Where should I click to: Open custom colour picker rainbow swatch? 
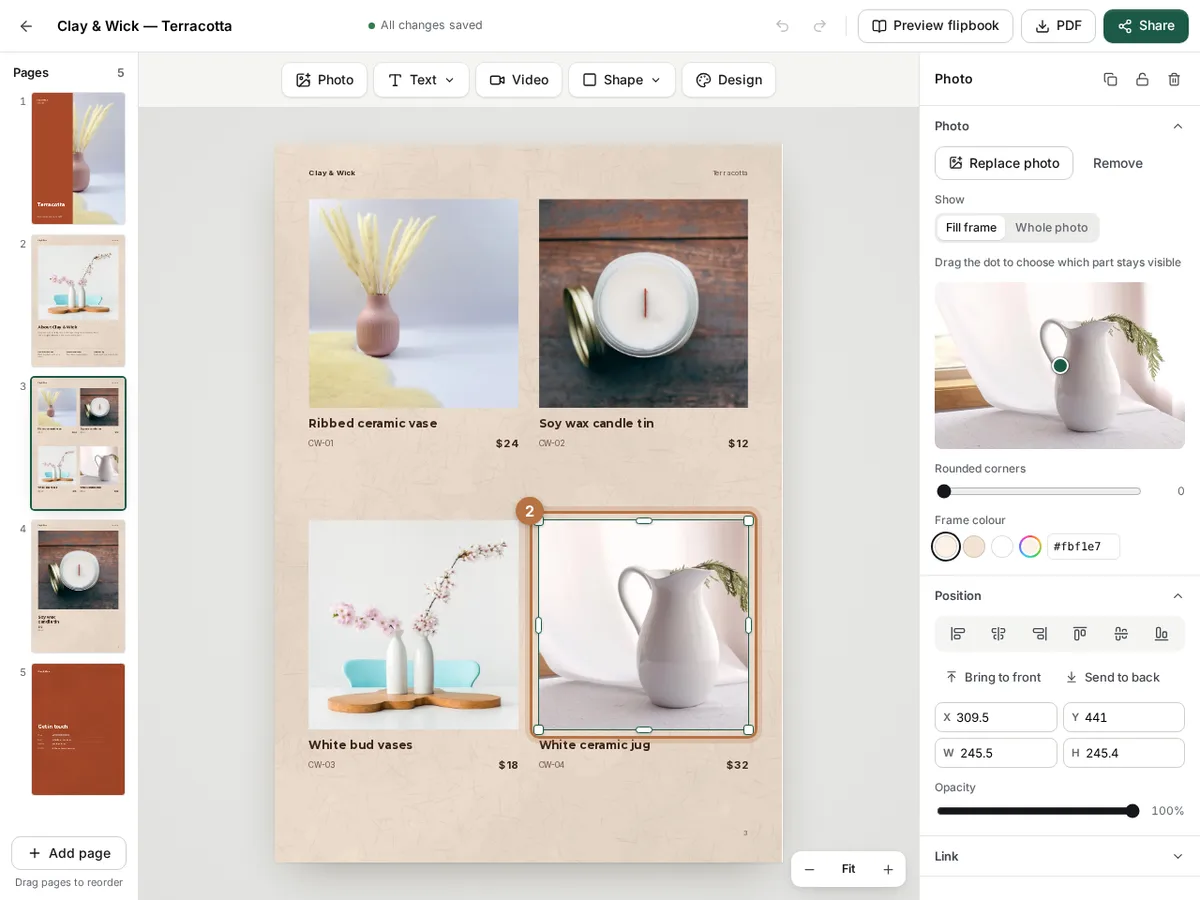(1030, 547)
